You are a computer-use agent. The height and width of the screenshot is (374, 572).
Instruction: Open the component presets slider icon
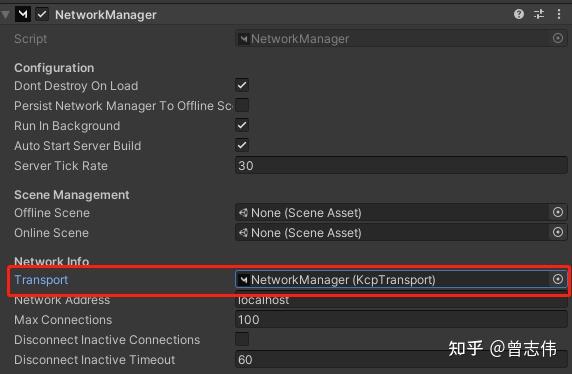(539, 14)
